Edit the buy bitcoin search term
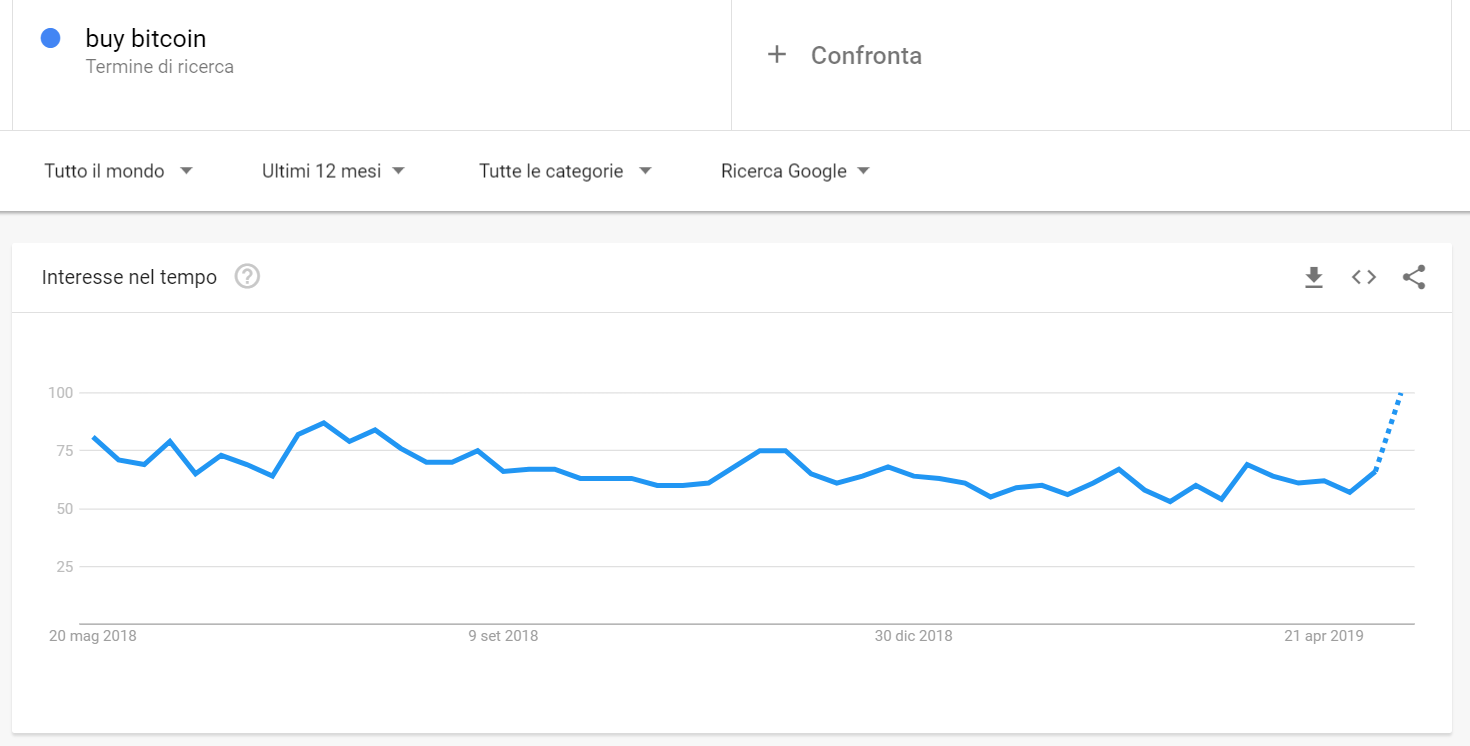This screenshot has width=1470, height=746. tap(146, 39)
